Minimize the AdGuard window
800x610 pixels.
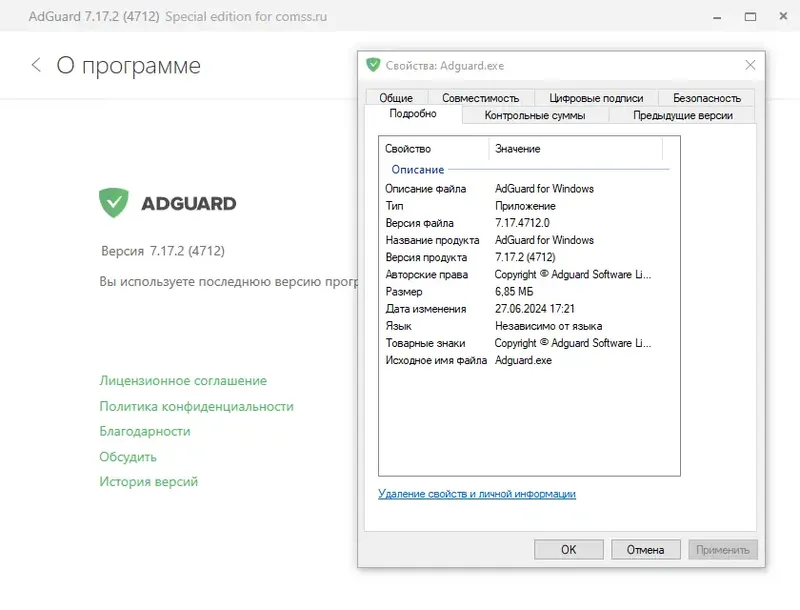coord(717,17)
